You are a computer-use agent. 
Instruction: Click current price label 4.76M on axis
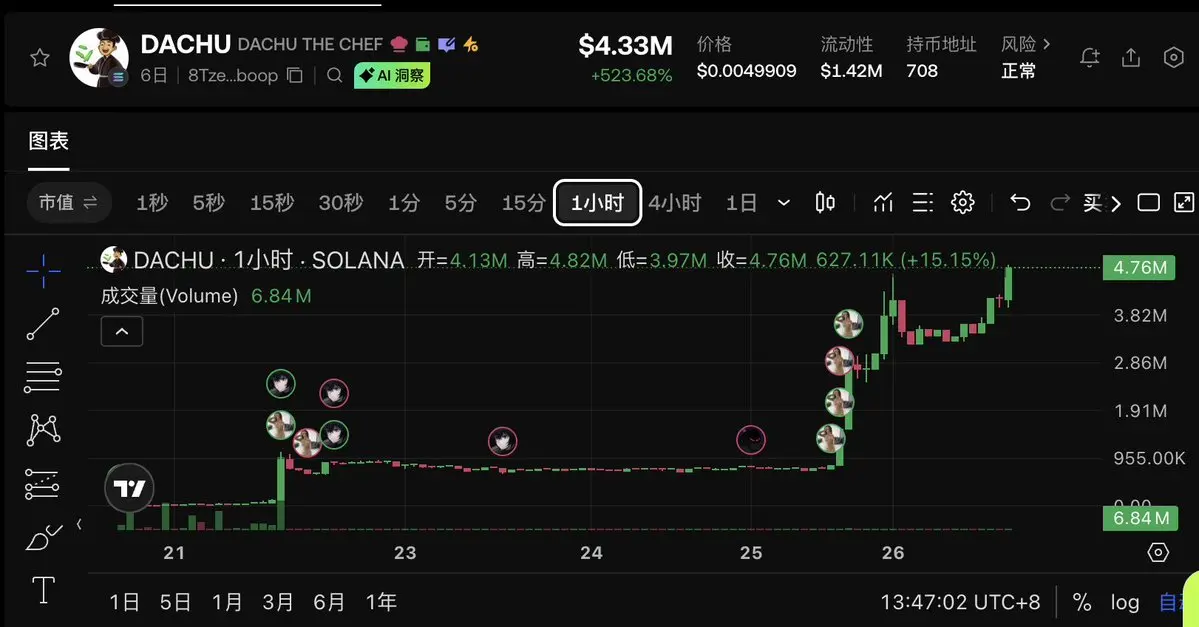tap(1139, 268)
